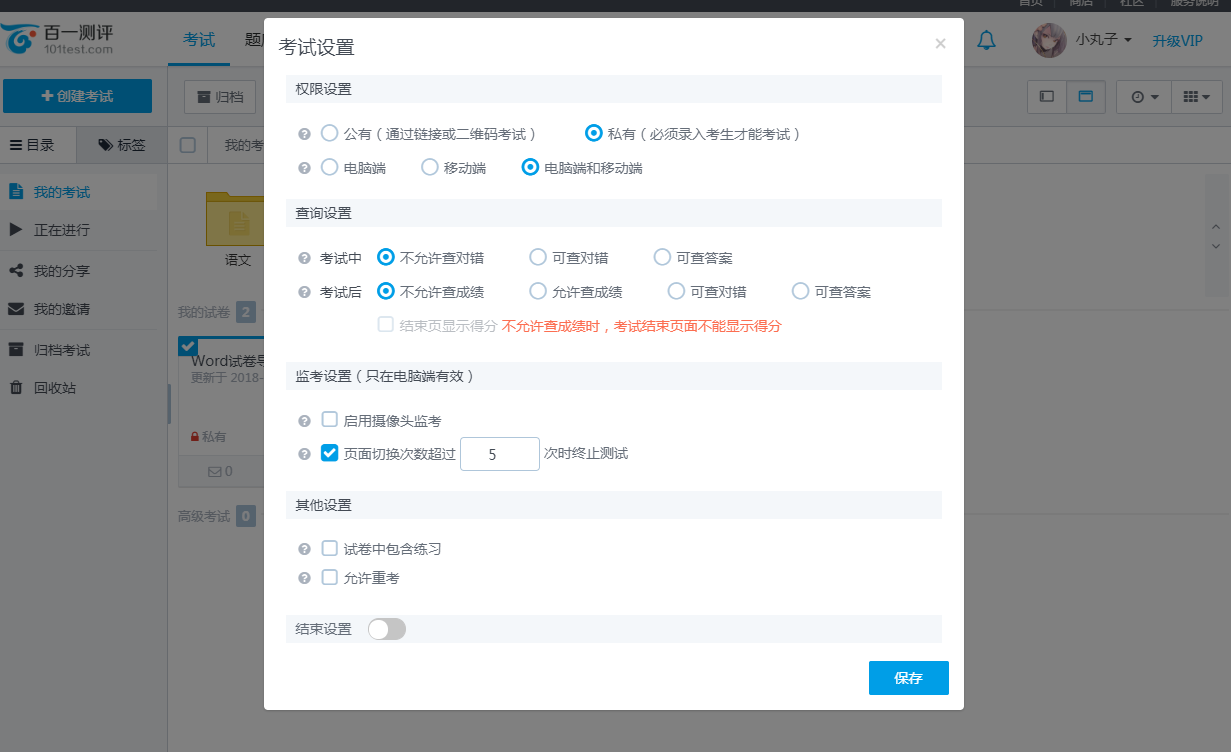This screenshot has width=1231, height=752.
Task: Select 私有 access radio button
Action: click(x=594, y=133)
